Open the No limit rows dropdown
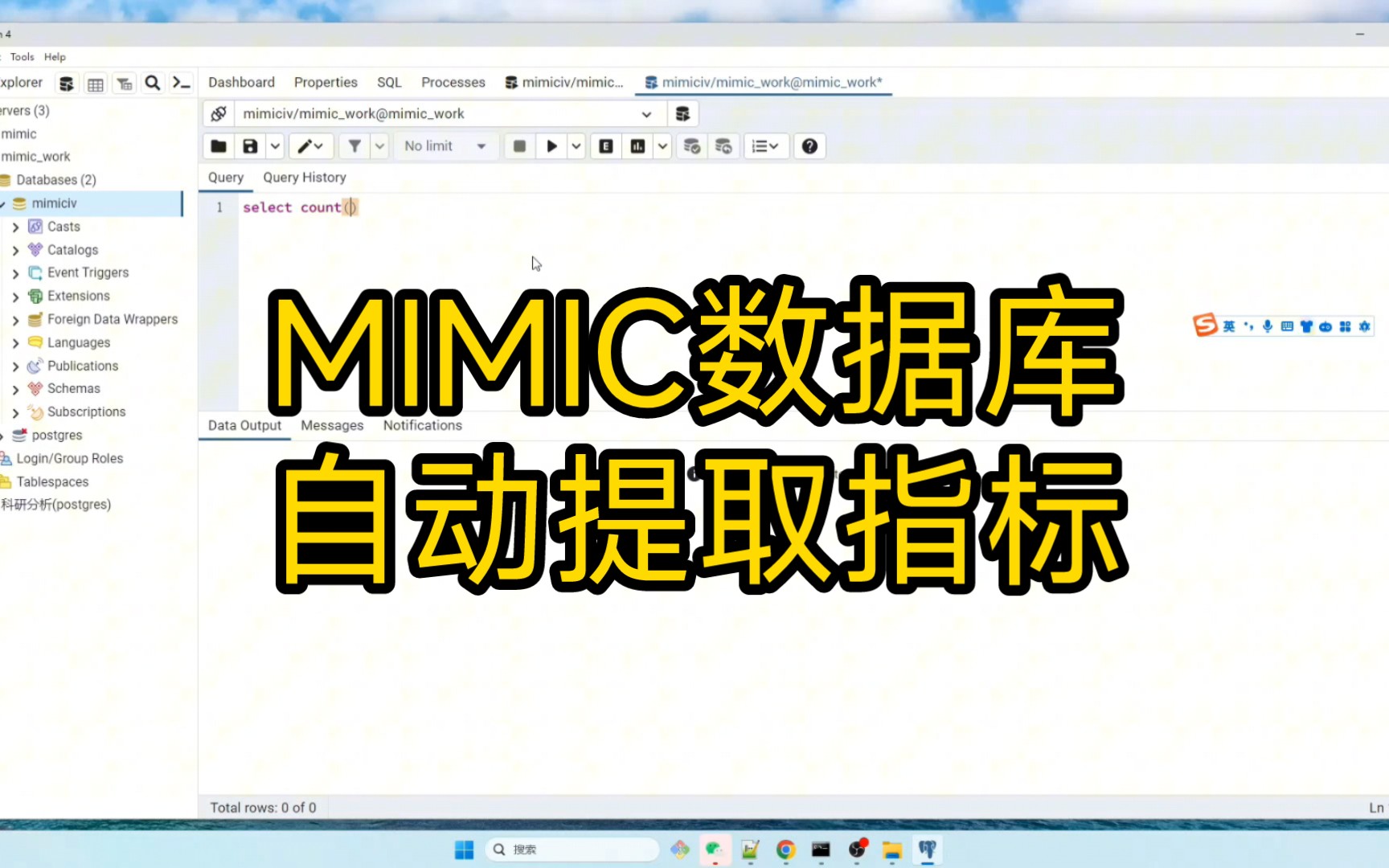This screenshot has width=1389, height=868. coord(445,146)
